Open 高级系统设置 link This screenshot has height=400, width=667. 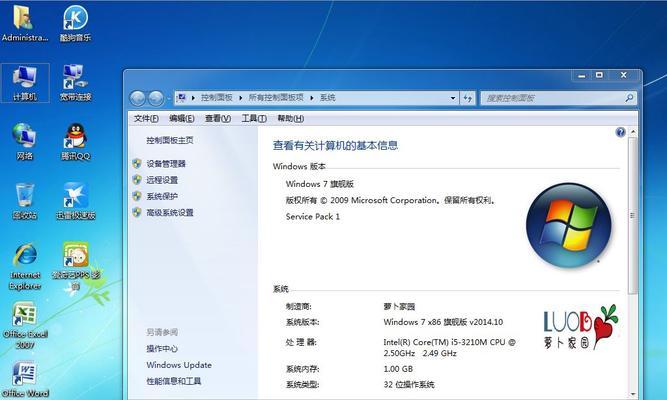point(170,212)
